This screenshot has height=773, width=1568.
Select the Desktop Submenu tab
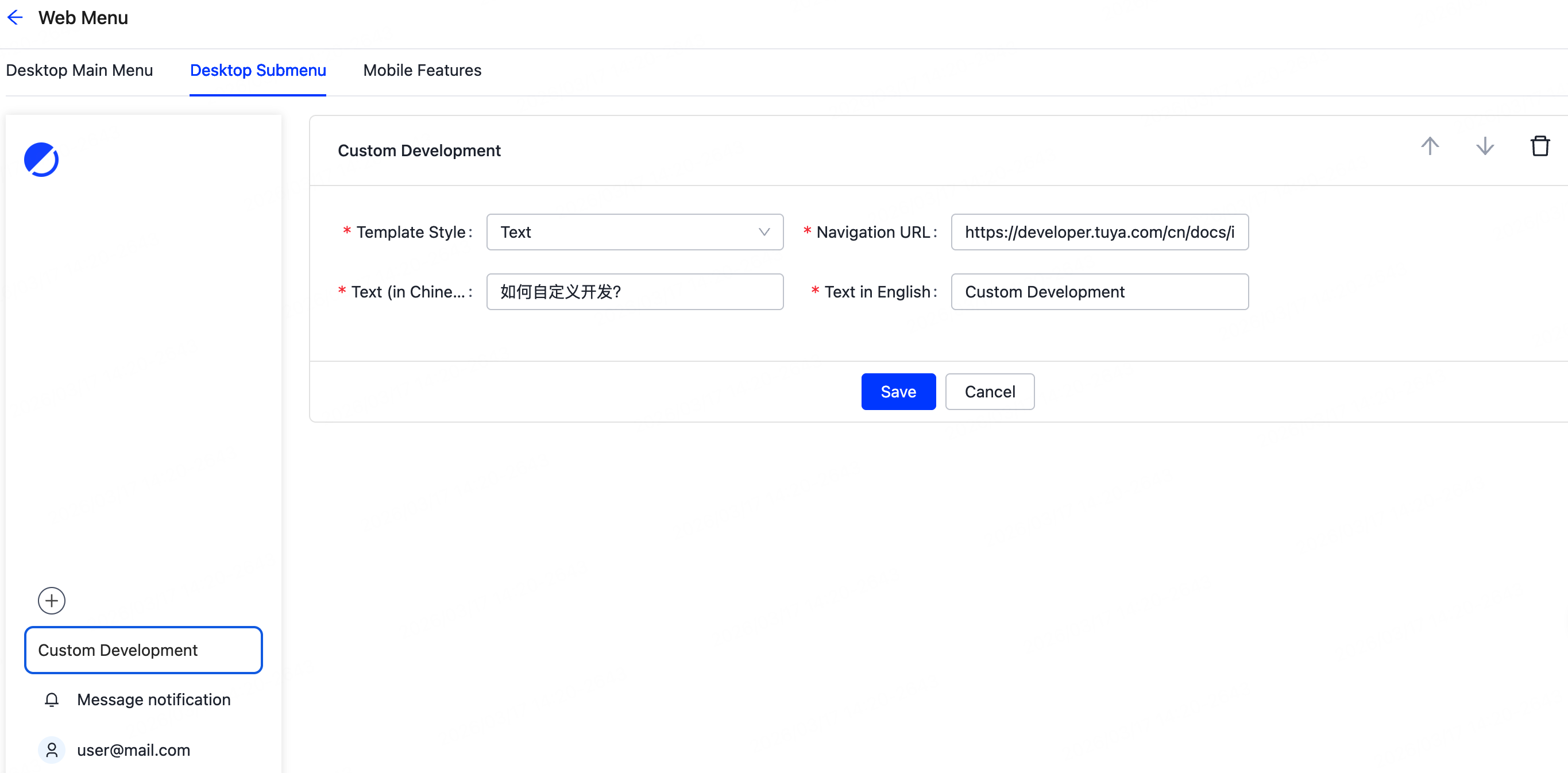(x=258, y=71)
